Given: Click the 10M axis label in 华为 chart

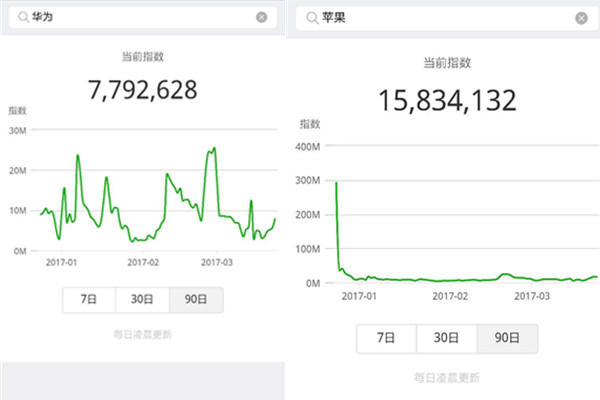Looking at the screenshot, I should [18, 211].
